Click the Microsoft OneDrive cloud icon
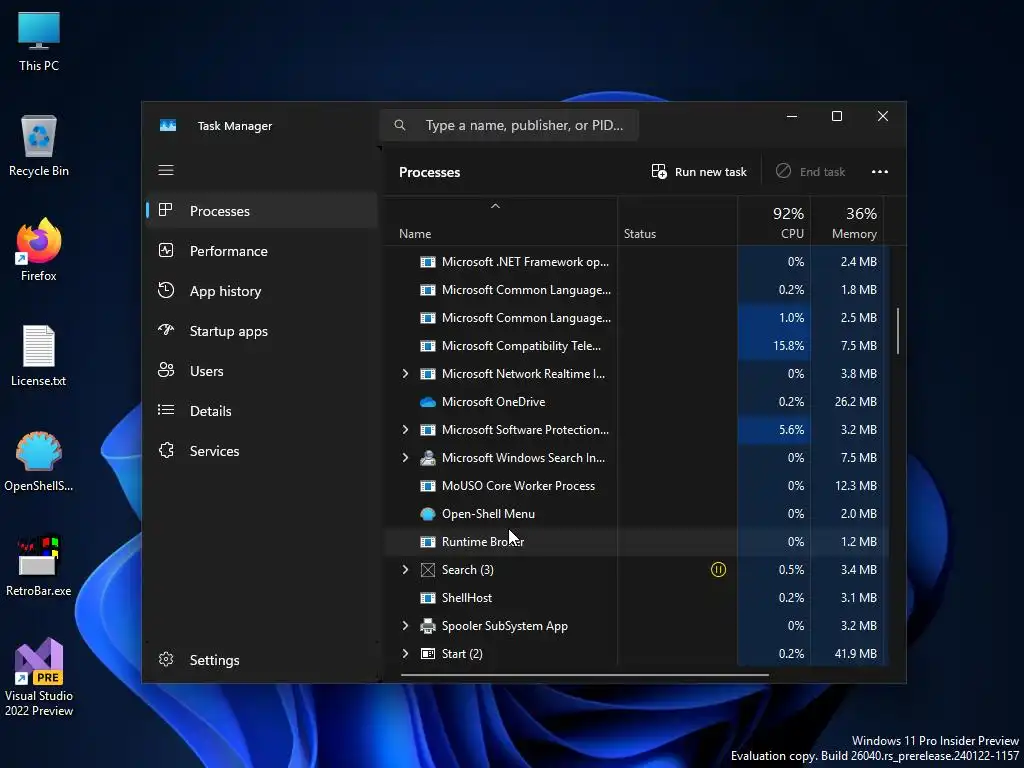Screen dimensions: 1024x768 [x=428, y=402]
